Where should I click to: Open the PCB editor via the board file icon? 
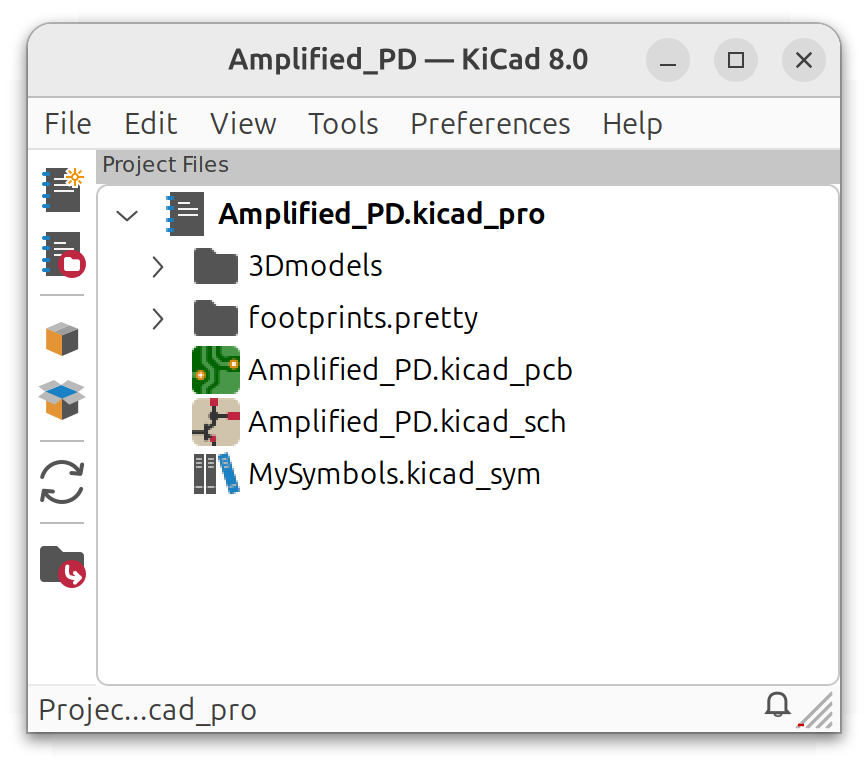[x=216, y=369]
